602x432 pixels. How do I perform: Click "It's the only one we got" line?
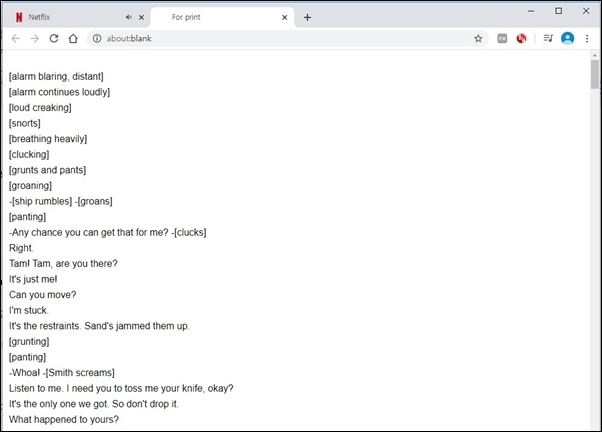click(94, 404)
